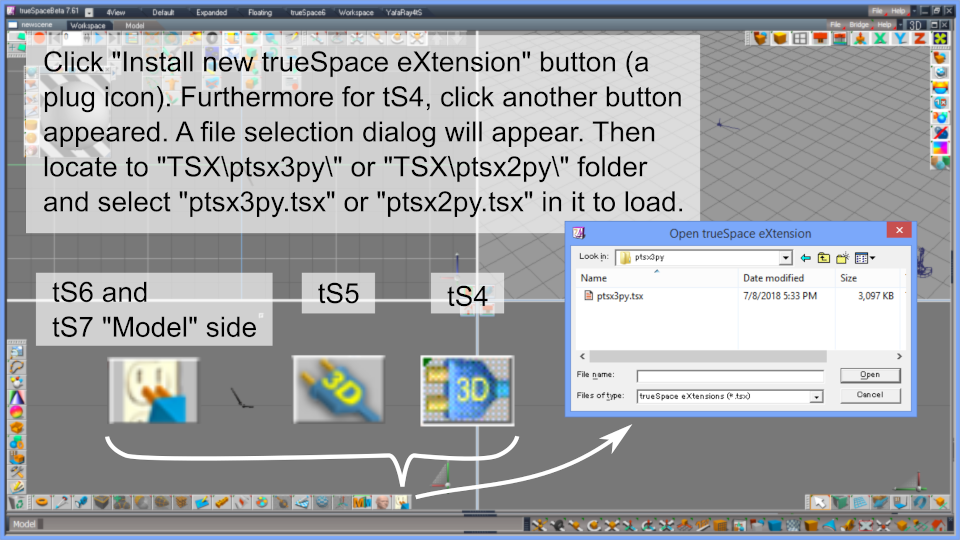Viewport: 960px width, 540px height.
Task: Toggle the 3D view mode button
Action: point(915,25)
